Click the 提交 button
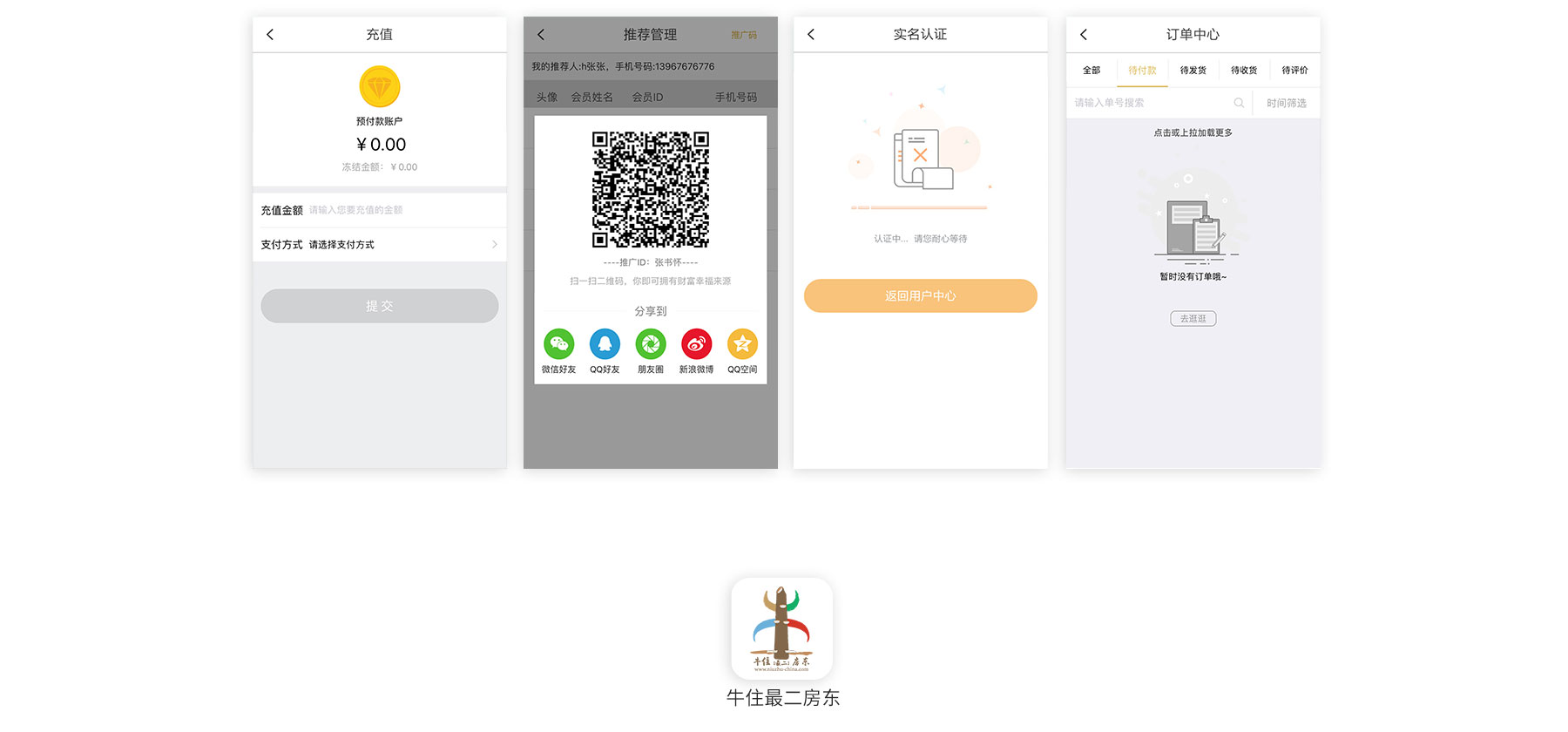 (380, 306)
